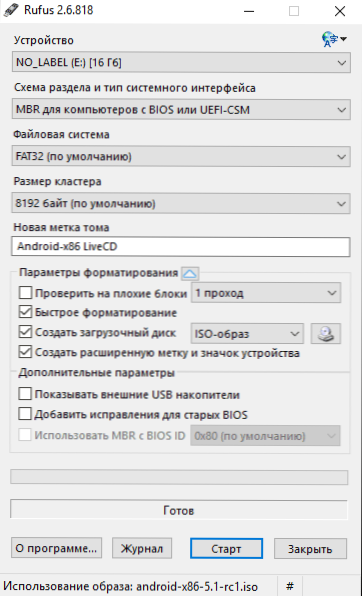Open the Log (Журнал) button

[x=142, y=548]
